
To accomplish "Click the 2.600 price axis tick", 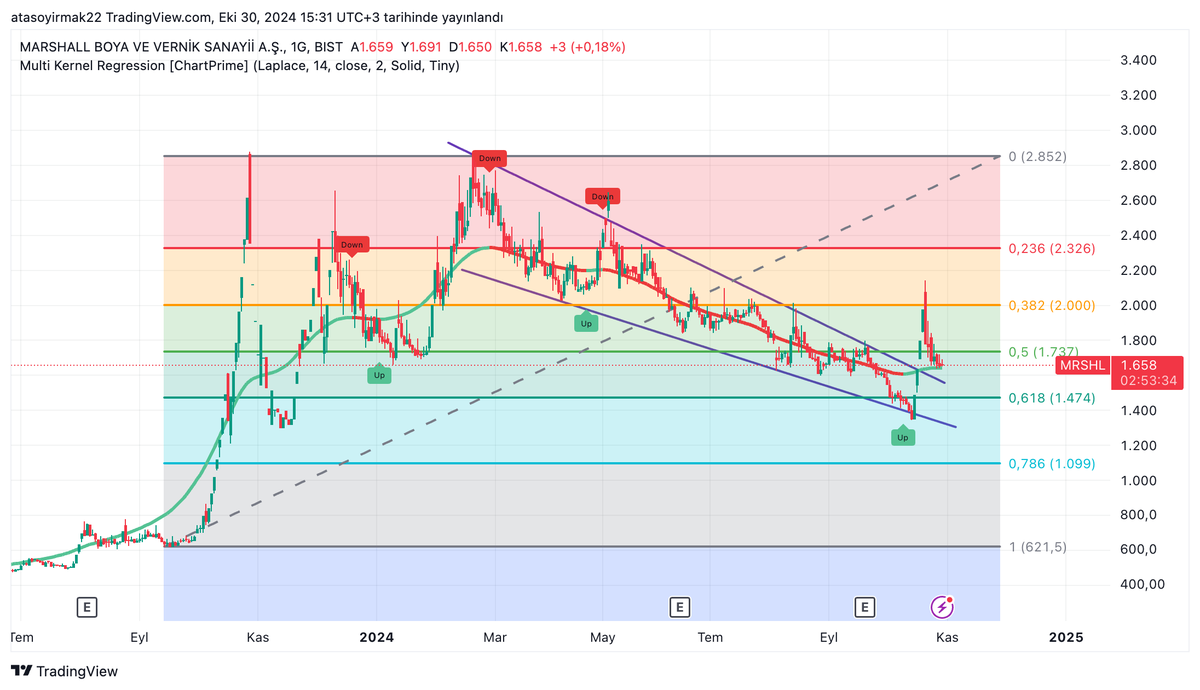I will pos(1139,201).
